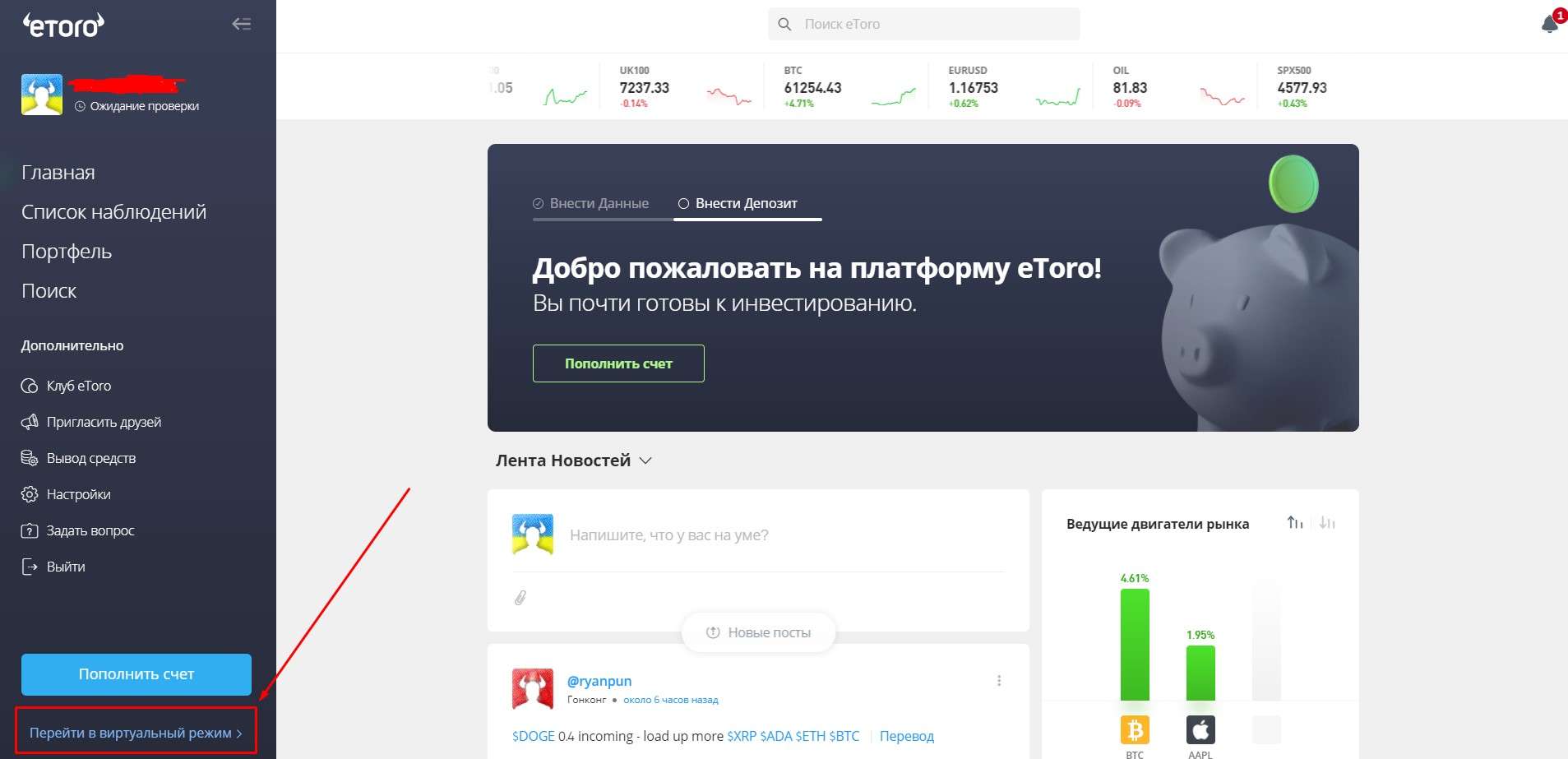Click the invite friends megaphone icon
This screenshot has height=759, width=1568.
point(30,422)
